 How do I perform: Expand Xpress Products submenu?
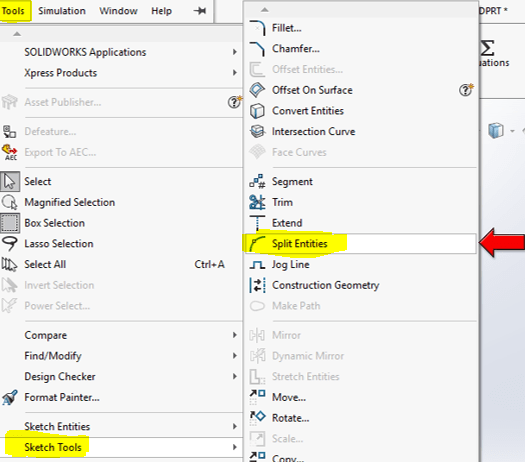click(121, 73)
